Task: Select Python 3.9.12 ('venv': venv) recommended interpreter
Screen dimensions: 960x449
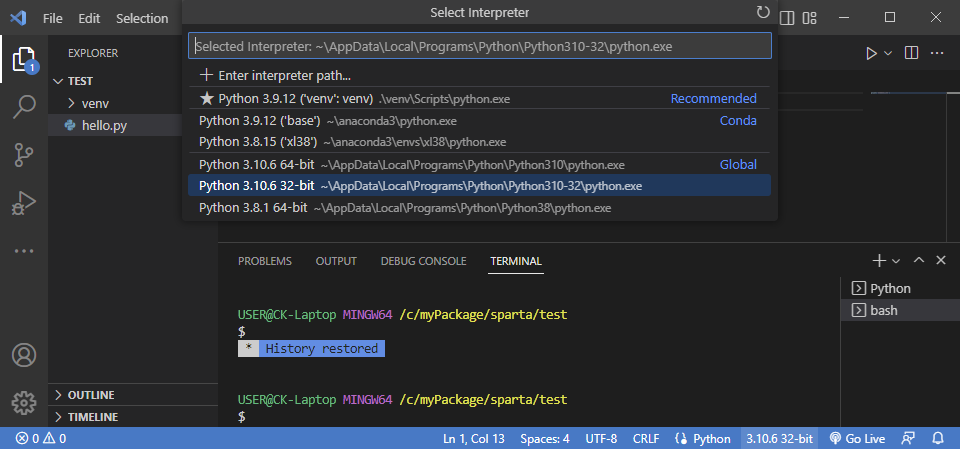Action: click(479, 99)
